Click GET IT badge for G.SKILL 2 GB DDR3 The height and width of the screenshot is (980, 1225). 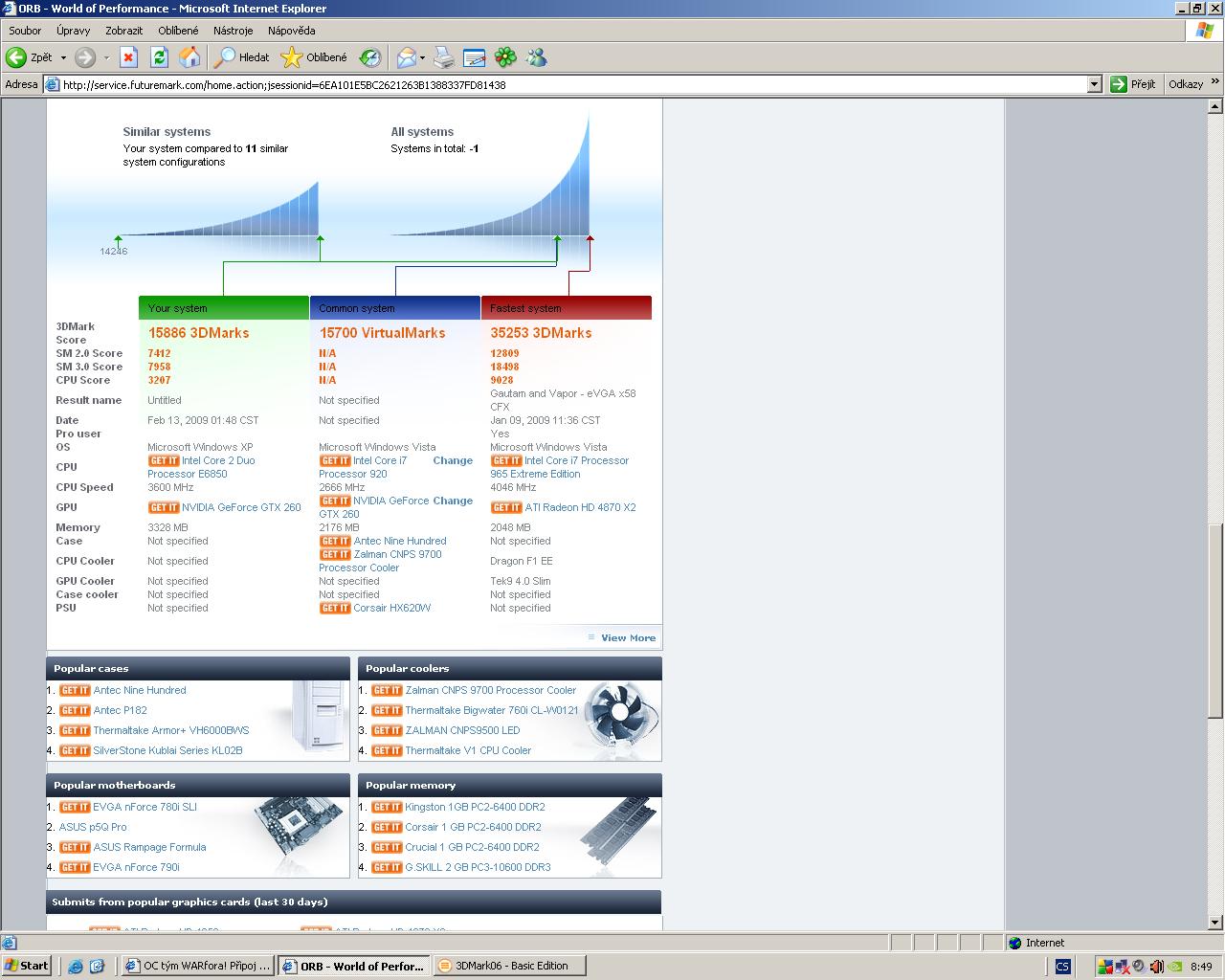click(387, 867)
